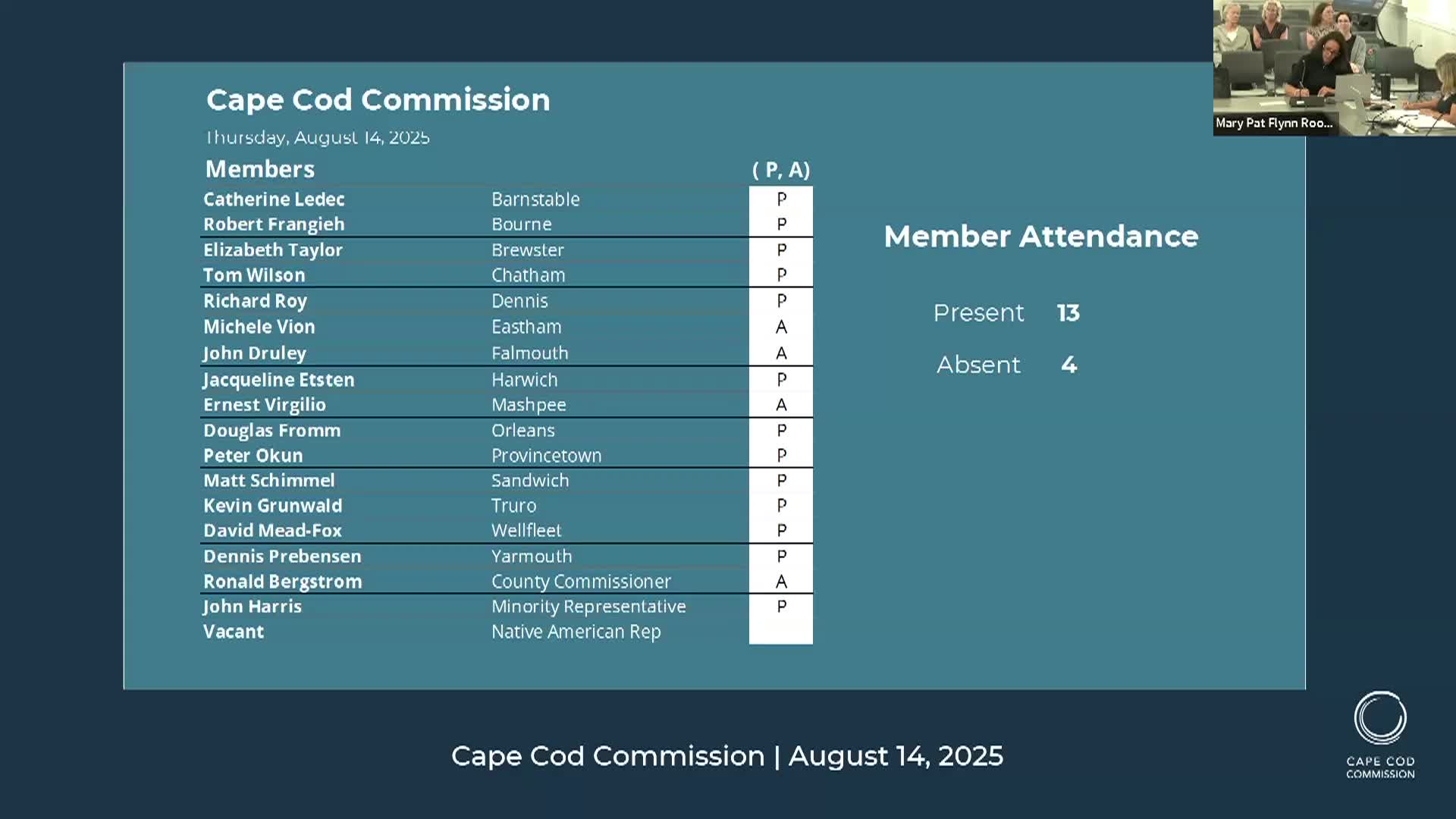Click the Present 13 count

tap(1068, 312)
